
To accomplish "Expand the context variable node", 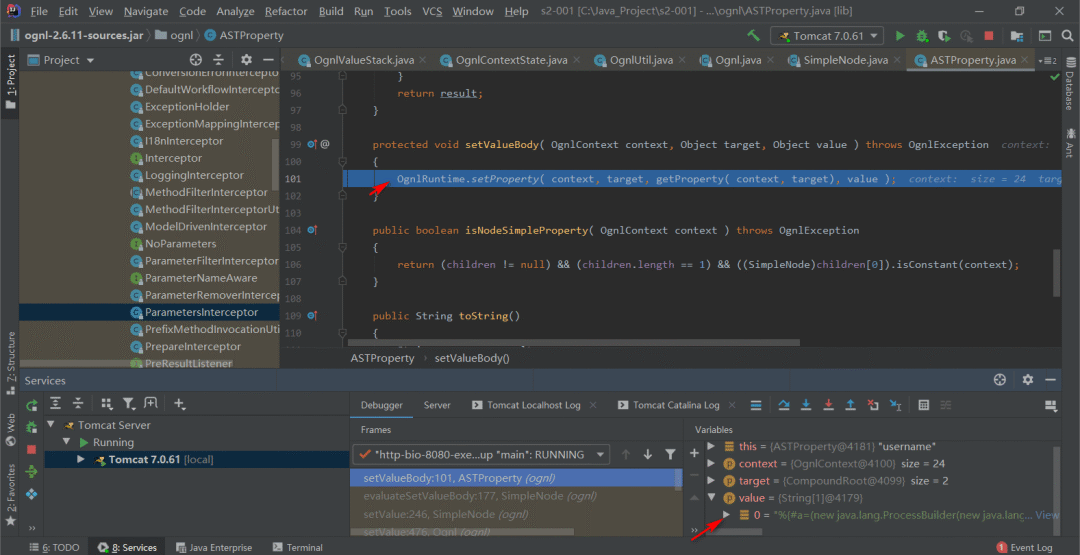I will point(711,464).
